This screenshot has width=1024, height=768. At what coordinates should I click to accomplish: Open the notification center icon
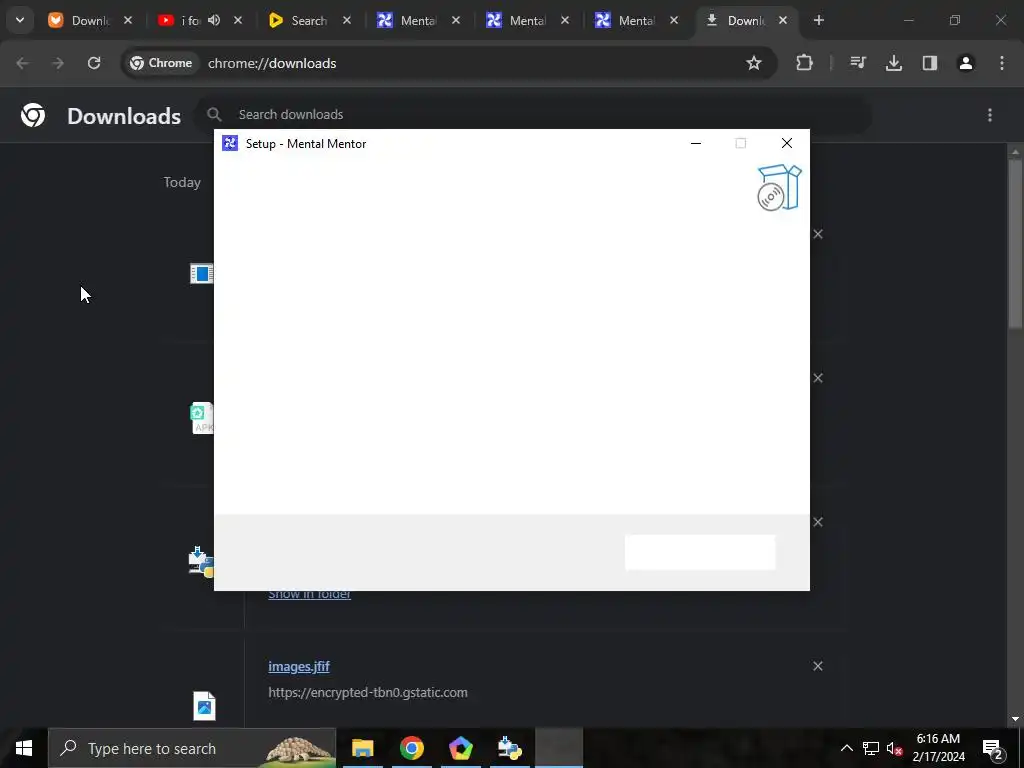click(993, 748)
